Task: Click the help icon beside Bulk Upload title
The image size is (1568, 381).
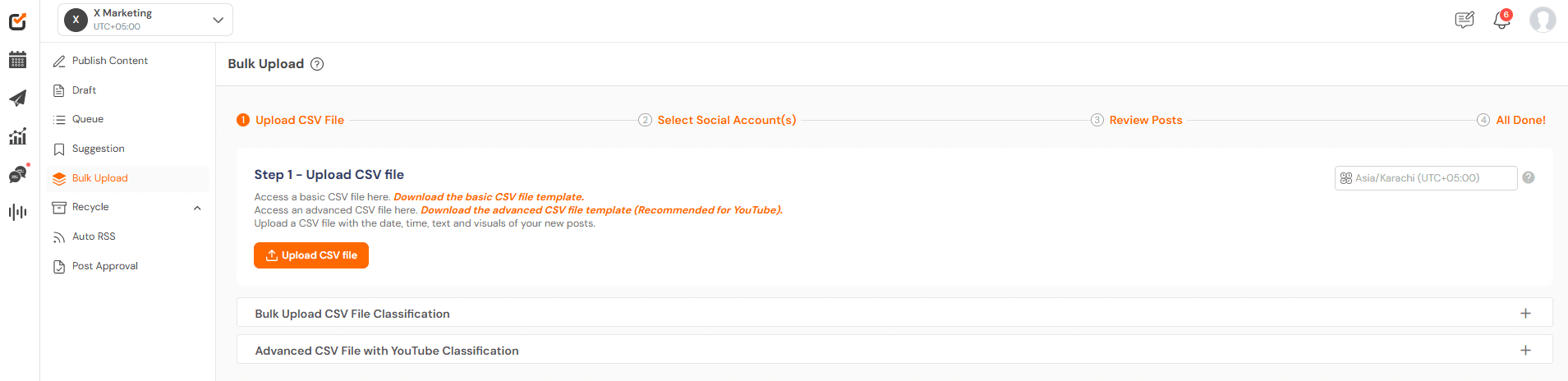Action: point(317,64)
